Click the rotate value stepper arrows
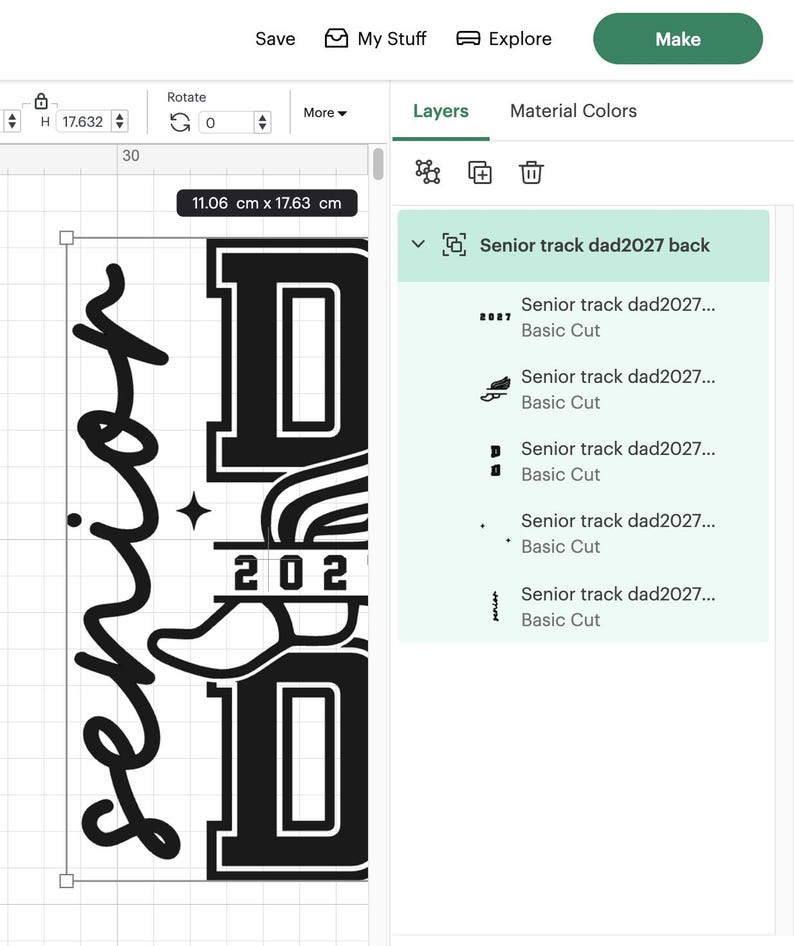Viewport: 794px width, 946px height. 262,122
